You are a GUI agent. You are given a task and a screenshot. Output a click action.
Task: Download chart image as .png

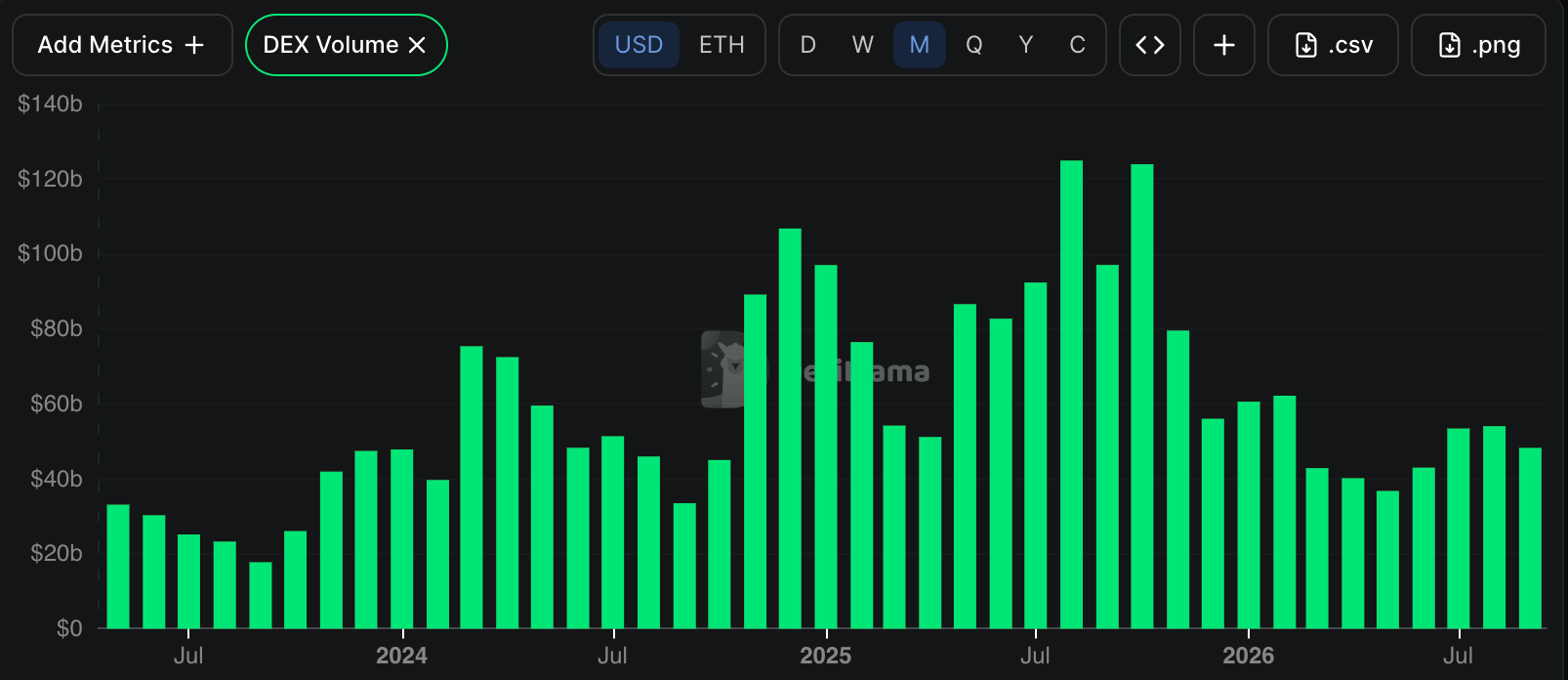(1478, 45)
